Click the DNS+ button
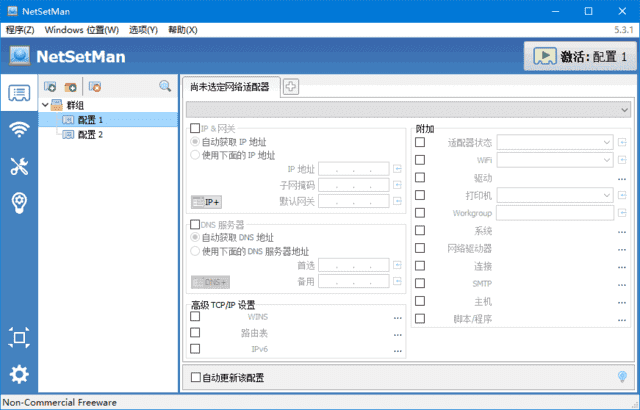 tap(210, 282)
